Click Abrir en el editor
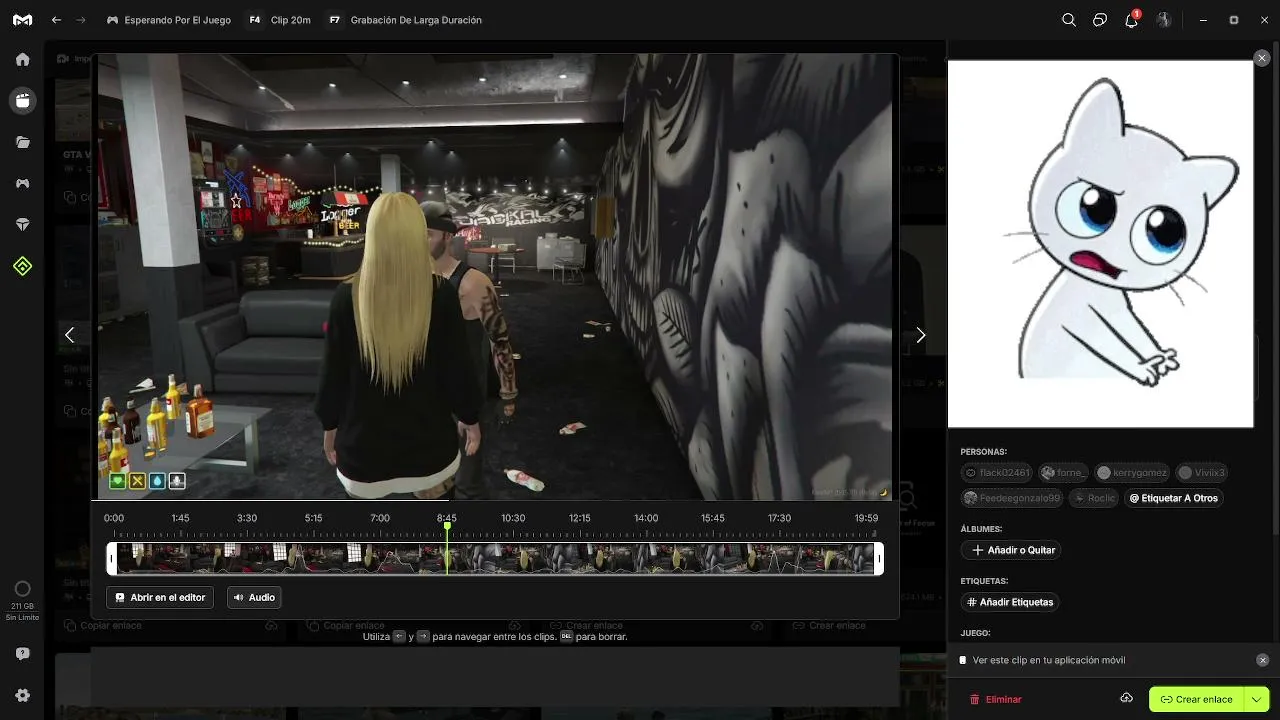The image size is (1280, 720). [x=160, y=597]
